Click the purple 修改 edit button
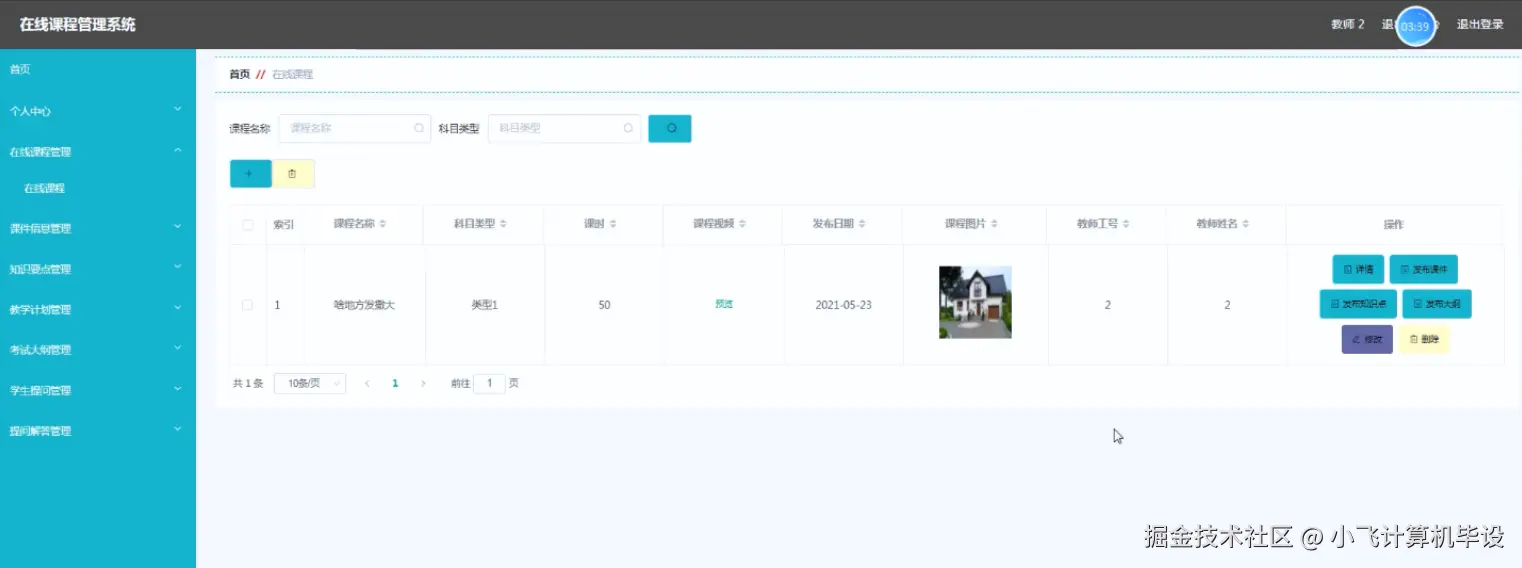The height and width of the screenshot is (568, 1522). [x=1367, y=339]
